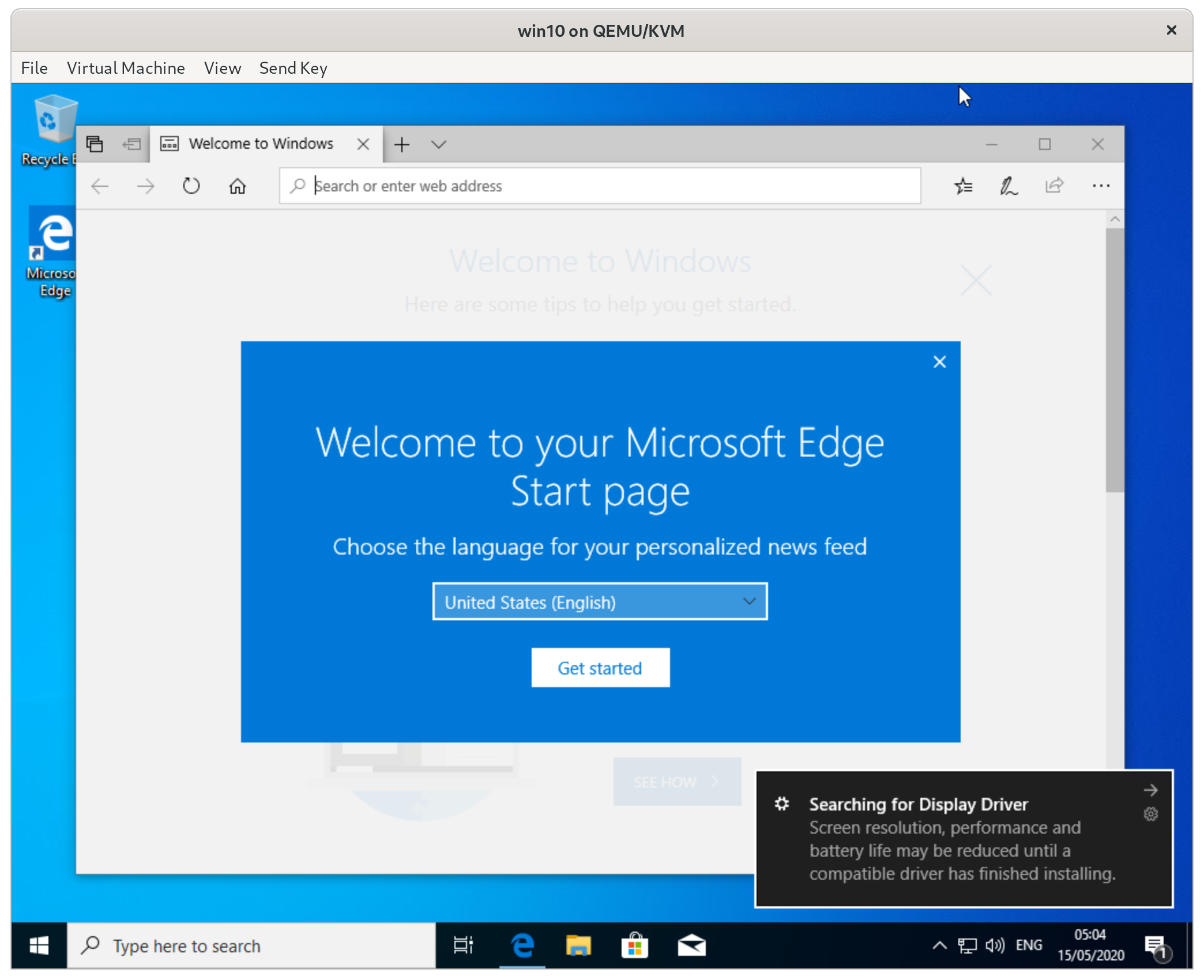Open the Send Key menu
This screenshot has width=1204, height=980.
coord(293,68)
